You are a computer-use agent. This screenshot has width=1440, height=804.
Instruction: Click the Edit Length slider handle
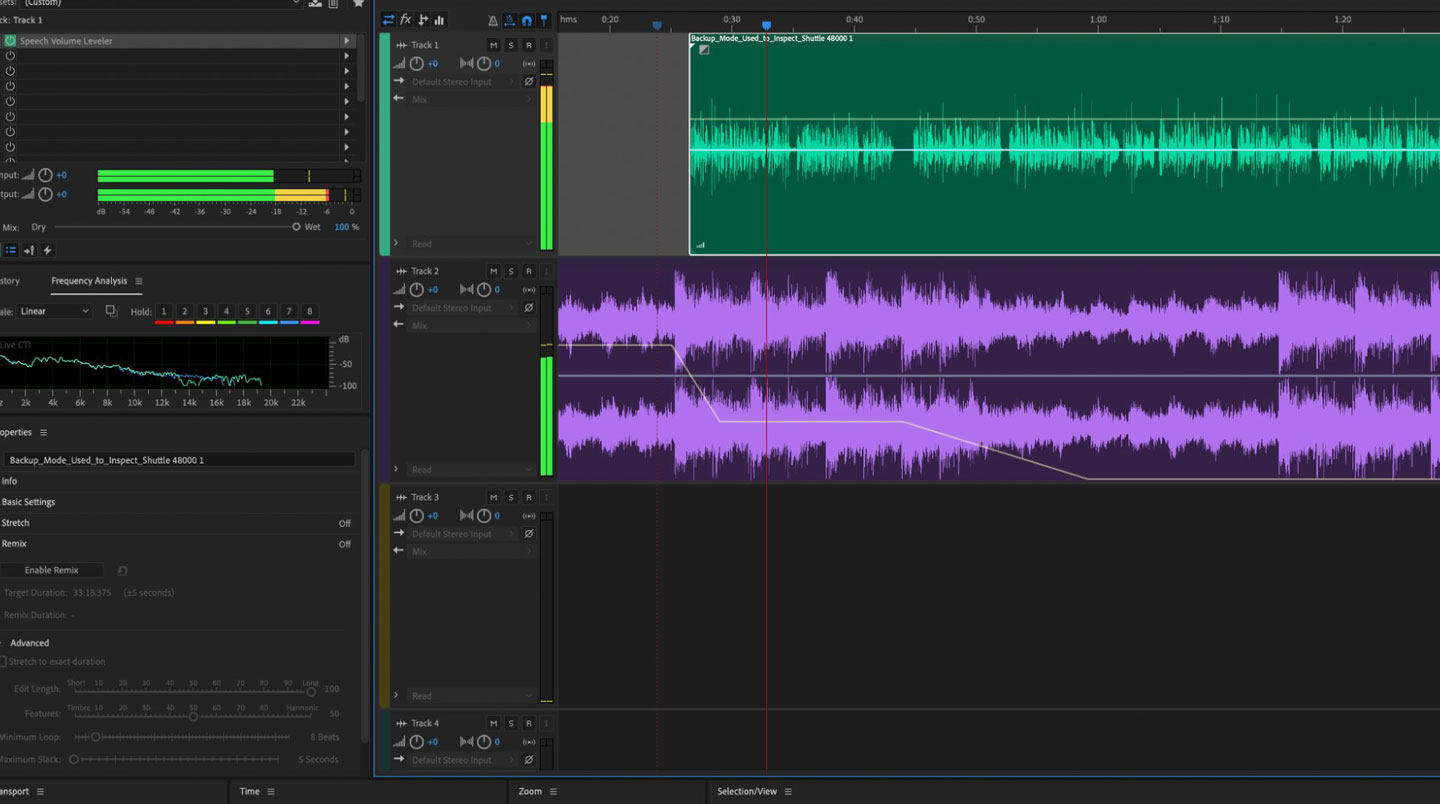tap(311, 691)
